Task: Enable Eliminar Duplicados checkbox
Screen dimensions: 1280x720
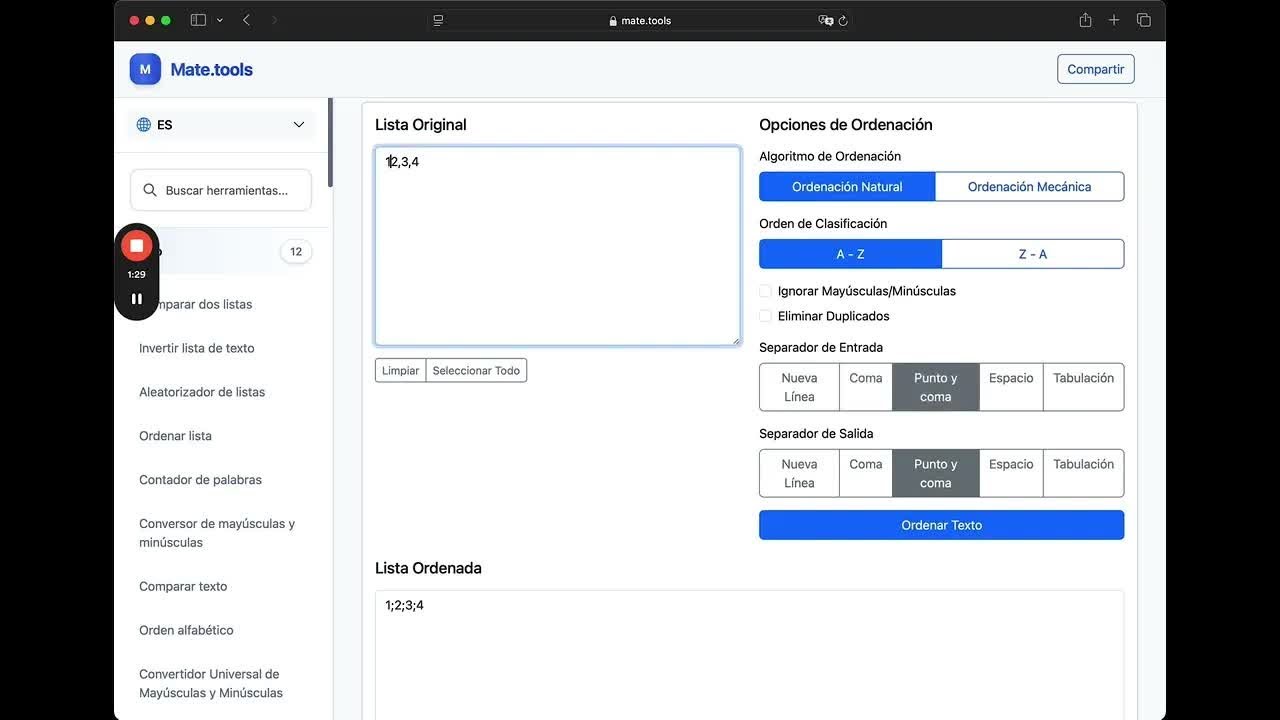Action: (x=766, y=316)
